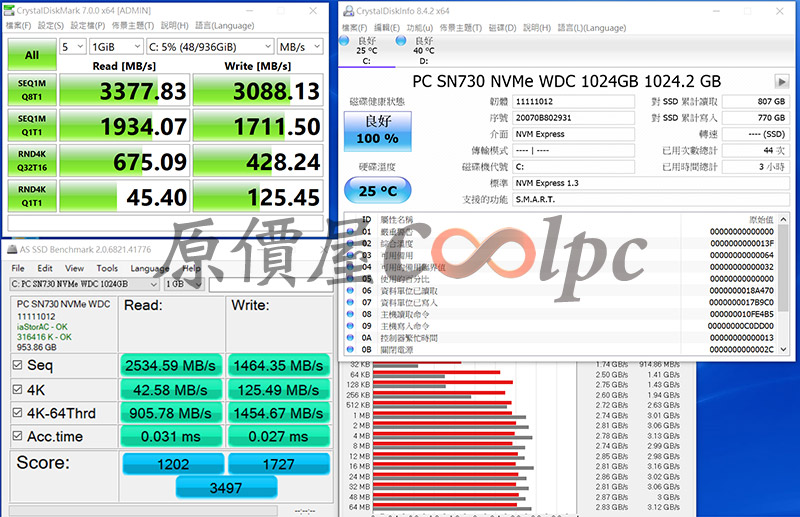
Task: Click the 25 °C temperature indicator button
Action: coord(378,190)
